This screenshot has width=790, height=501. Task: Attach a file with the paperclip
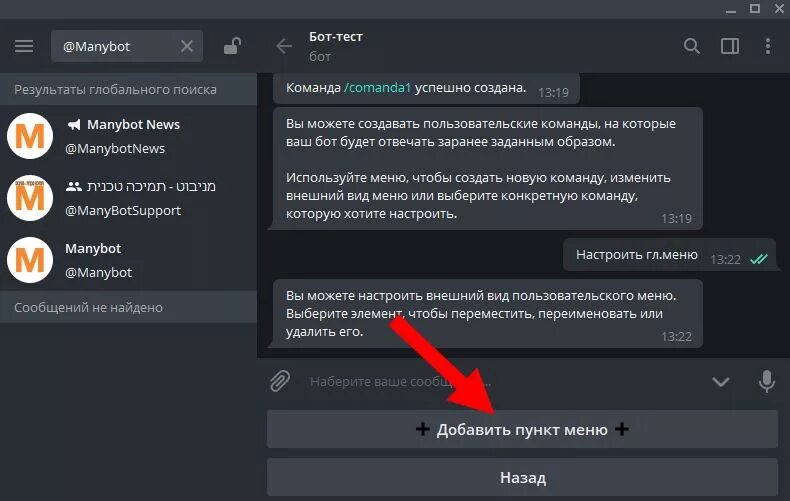point(280,381)
